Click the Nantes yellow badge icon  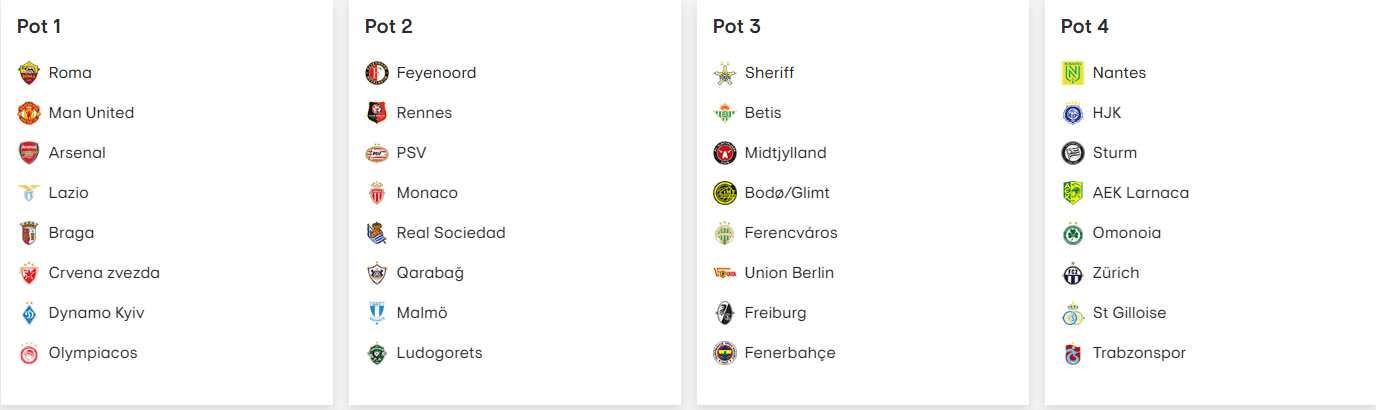(1072, 73)
